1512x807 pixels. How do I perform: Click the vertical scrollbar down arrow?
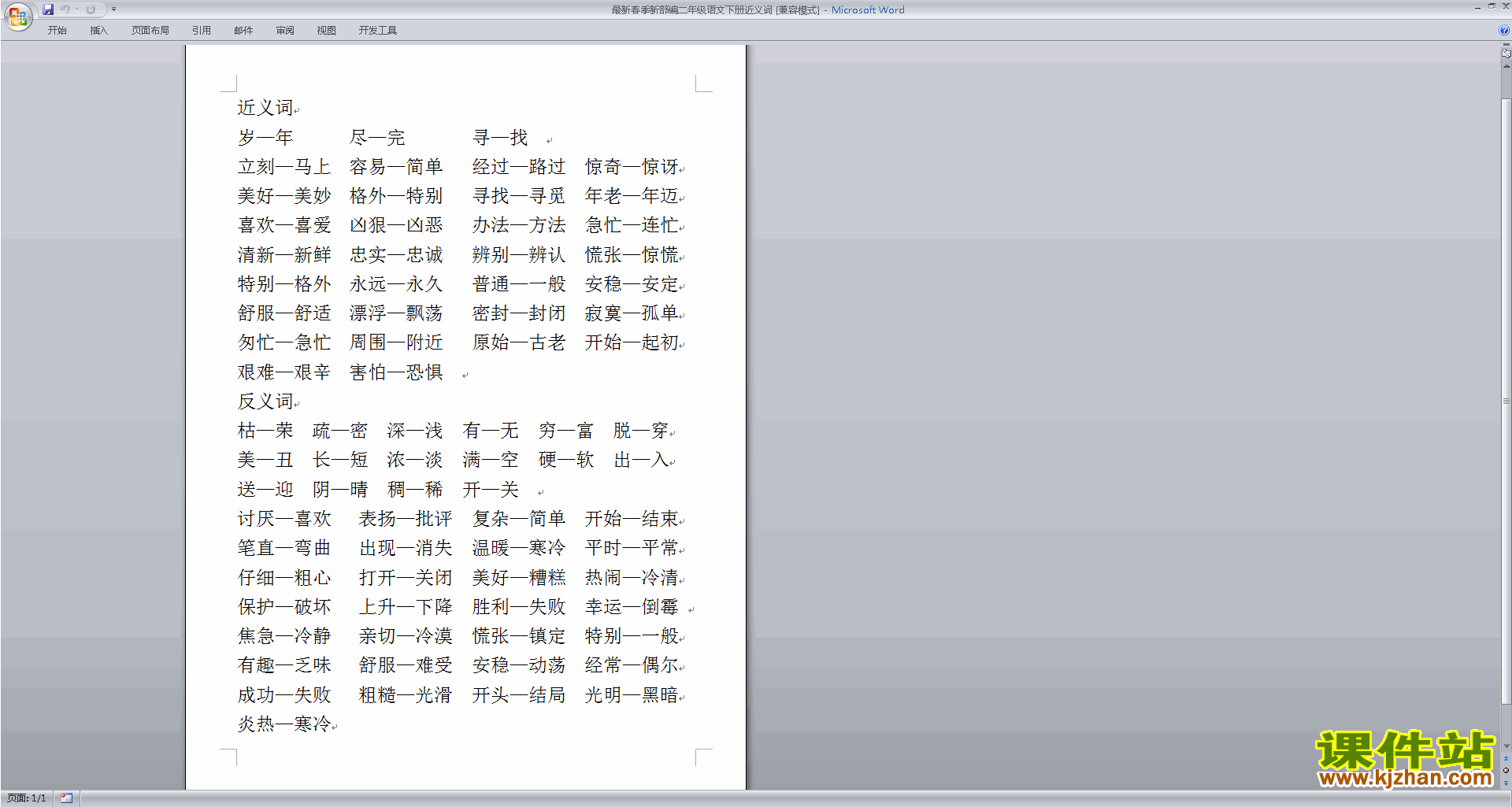tap(1506, 746)
